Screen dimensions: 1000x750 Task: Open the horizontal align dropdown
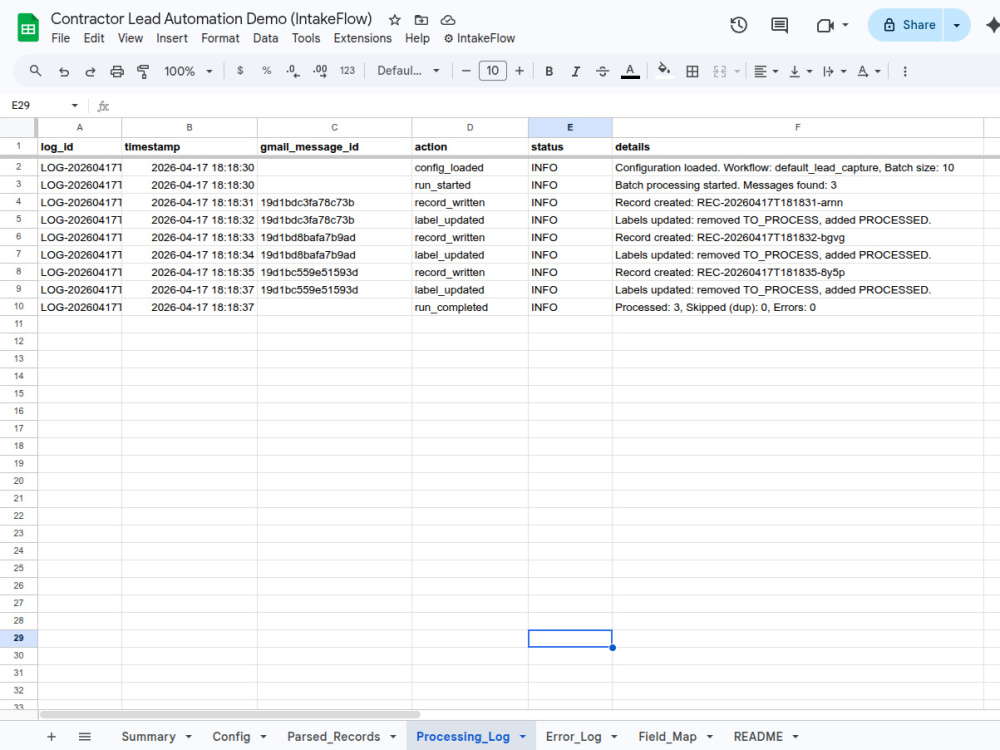coord(766,71)
